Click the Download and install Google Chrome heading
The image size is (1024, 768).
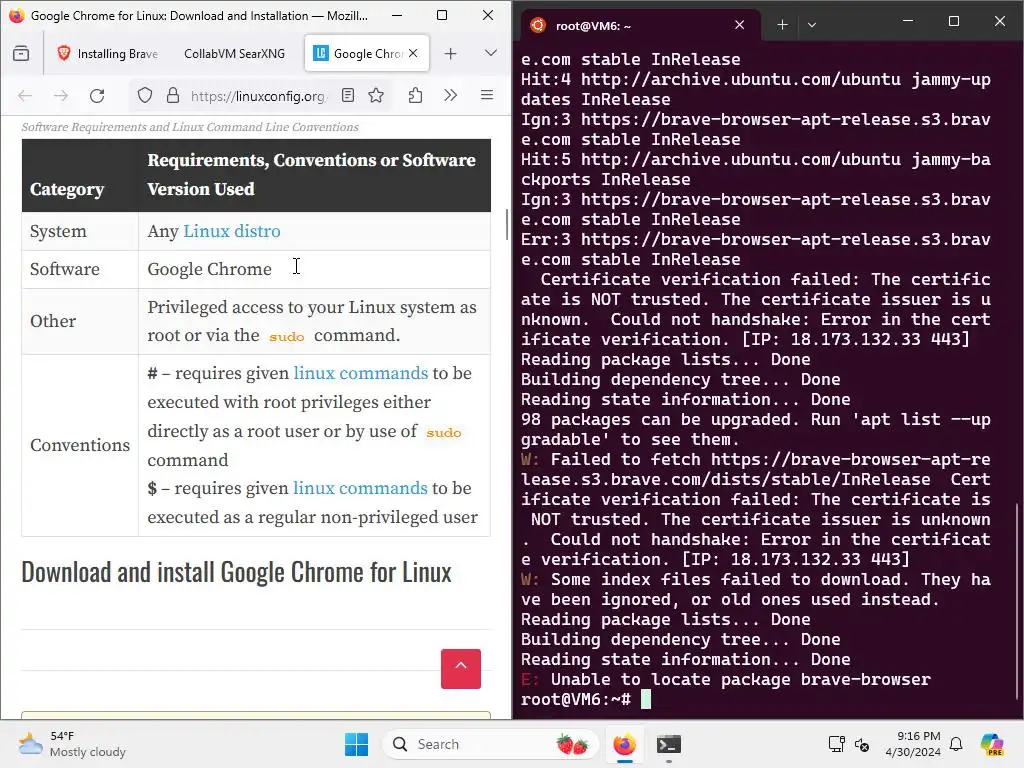click(236, 572)
